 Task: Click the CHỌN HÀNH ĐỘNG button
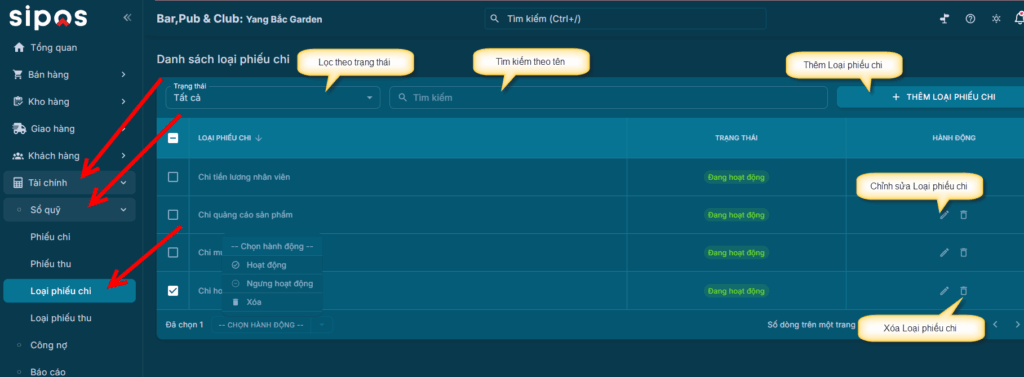[x=261, y=325]
